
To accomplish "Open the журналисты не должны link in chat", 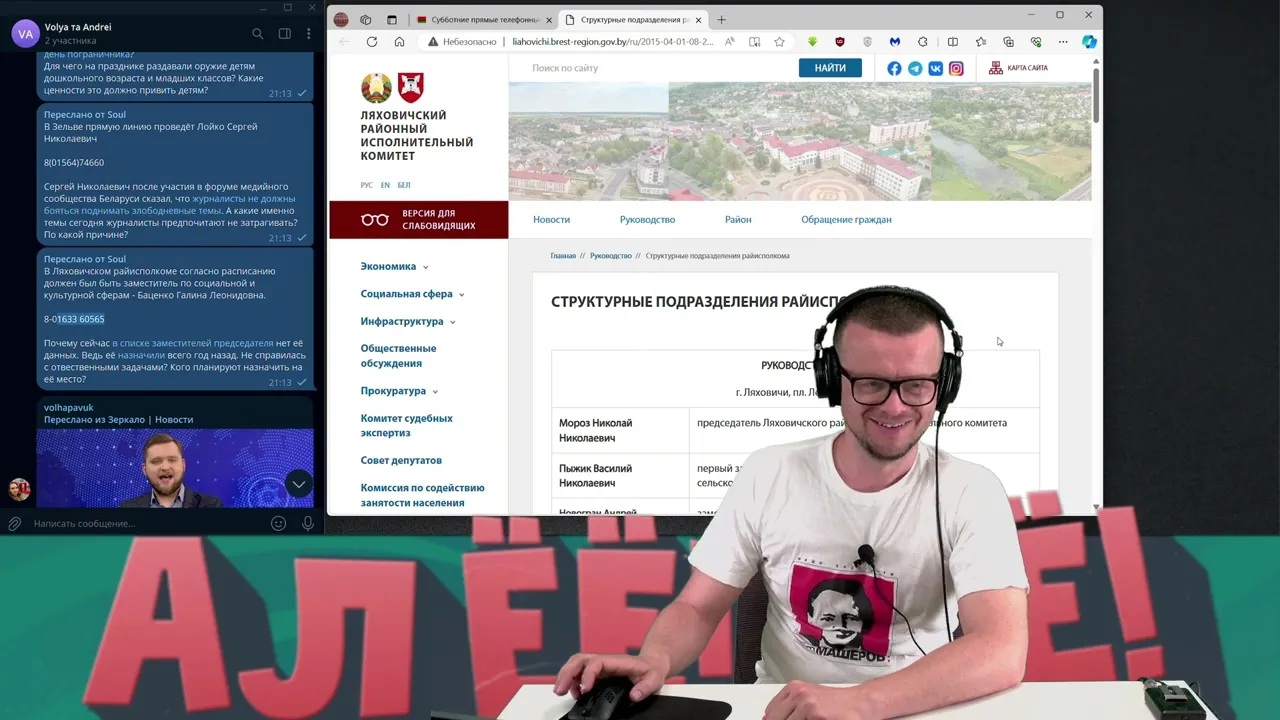I will click(243, 199).
